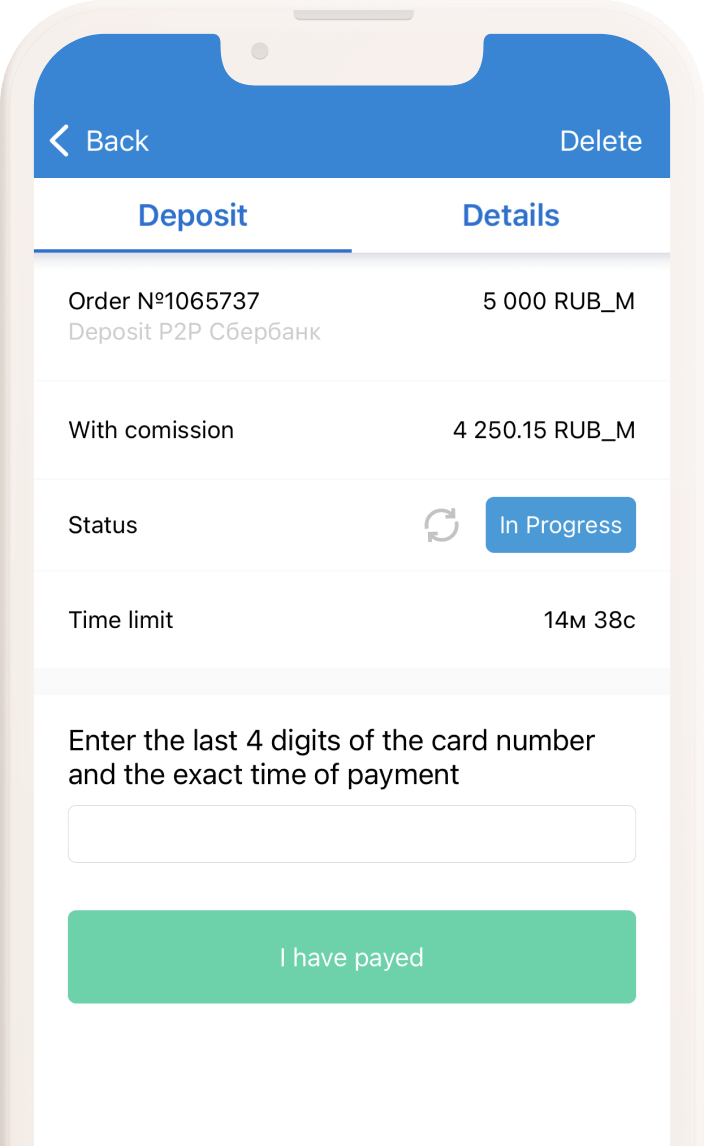The height and width of the screenshot is (1146, 704).
Task: Tap the 4 250.15 RUB_M commission amount
Action: [543, 430]
